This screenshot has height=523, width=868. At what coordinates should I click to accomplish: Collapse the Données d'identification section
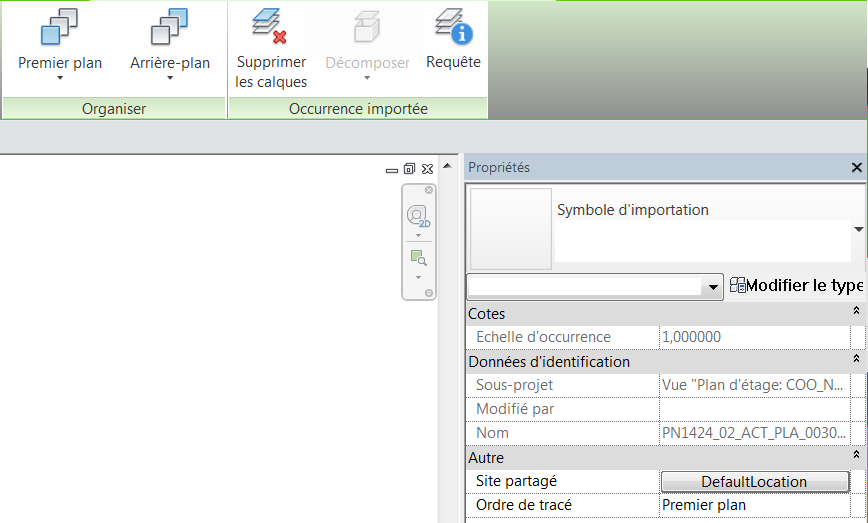pyautogui.click(x=856, y=361)
